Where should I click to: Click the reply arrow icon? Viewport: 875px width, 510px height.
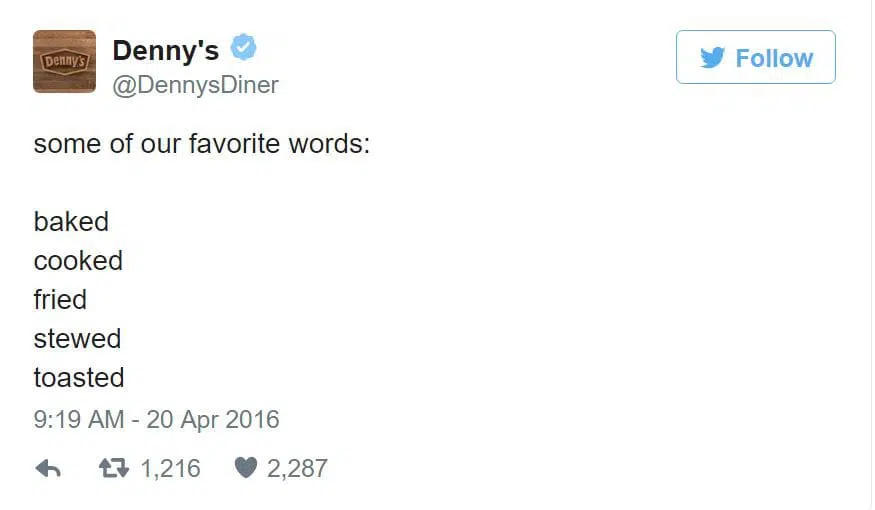click(x=48, y=469)
